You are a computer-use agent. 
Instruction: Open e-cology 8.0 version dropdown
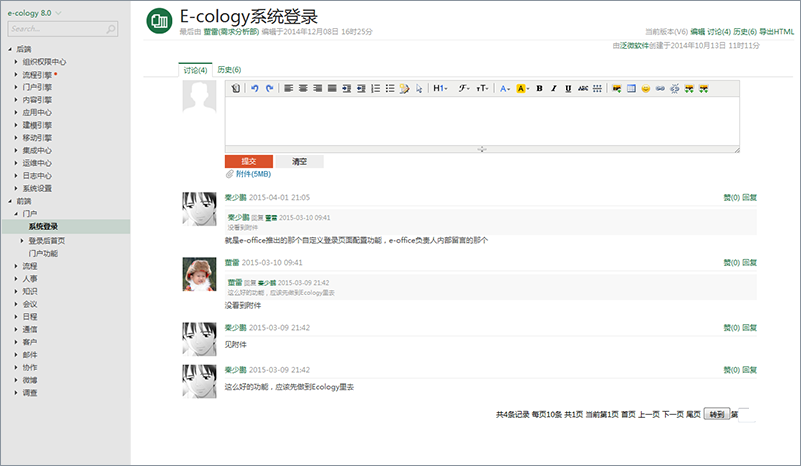34,13
